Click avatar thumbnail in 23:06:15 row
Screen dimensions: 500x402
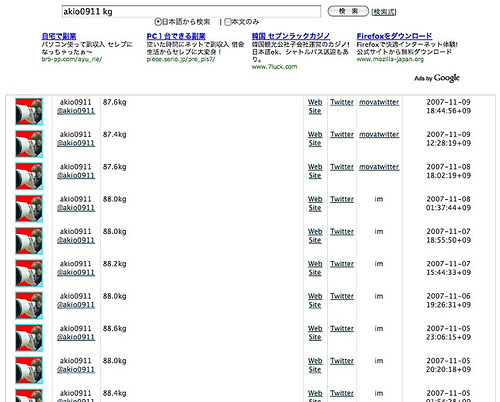click(29, 338)
